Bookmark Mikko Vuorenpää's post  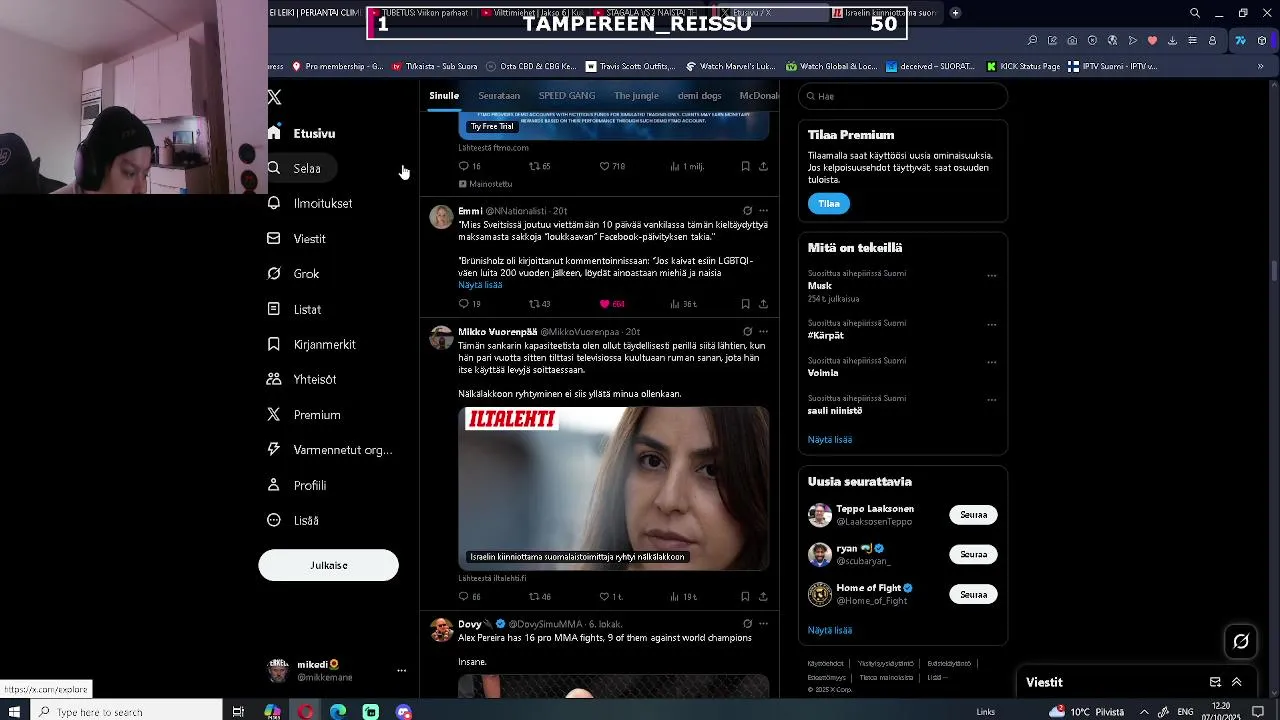click(x=745, y=597)
